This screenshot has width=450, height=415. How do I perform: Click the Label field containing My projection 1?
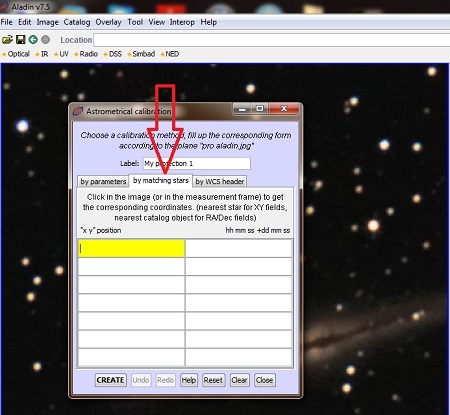(197, 163)
